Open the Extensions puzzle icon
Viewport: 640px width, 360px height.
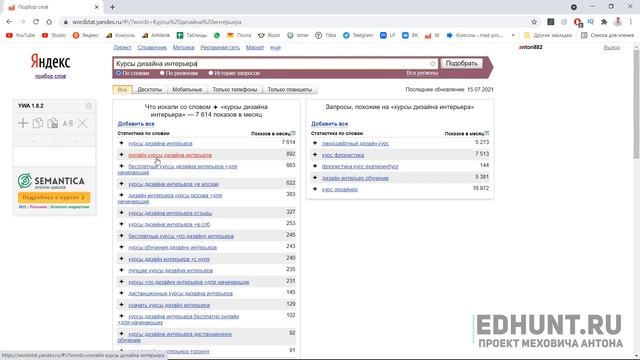[x=604, y=22]
